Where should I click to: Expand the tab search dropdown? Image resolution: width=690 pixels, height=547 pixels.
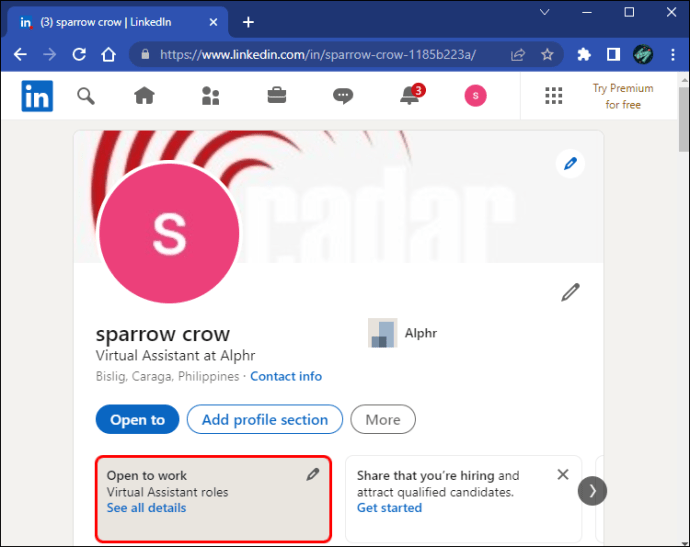click(x=545, y=12)
